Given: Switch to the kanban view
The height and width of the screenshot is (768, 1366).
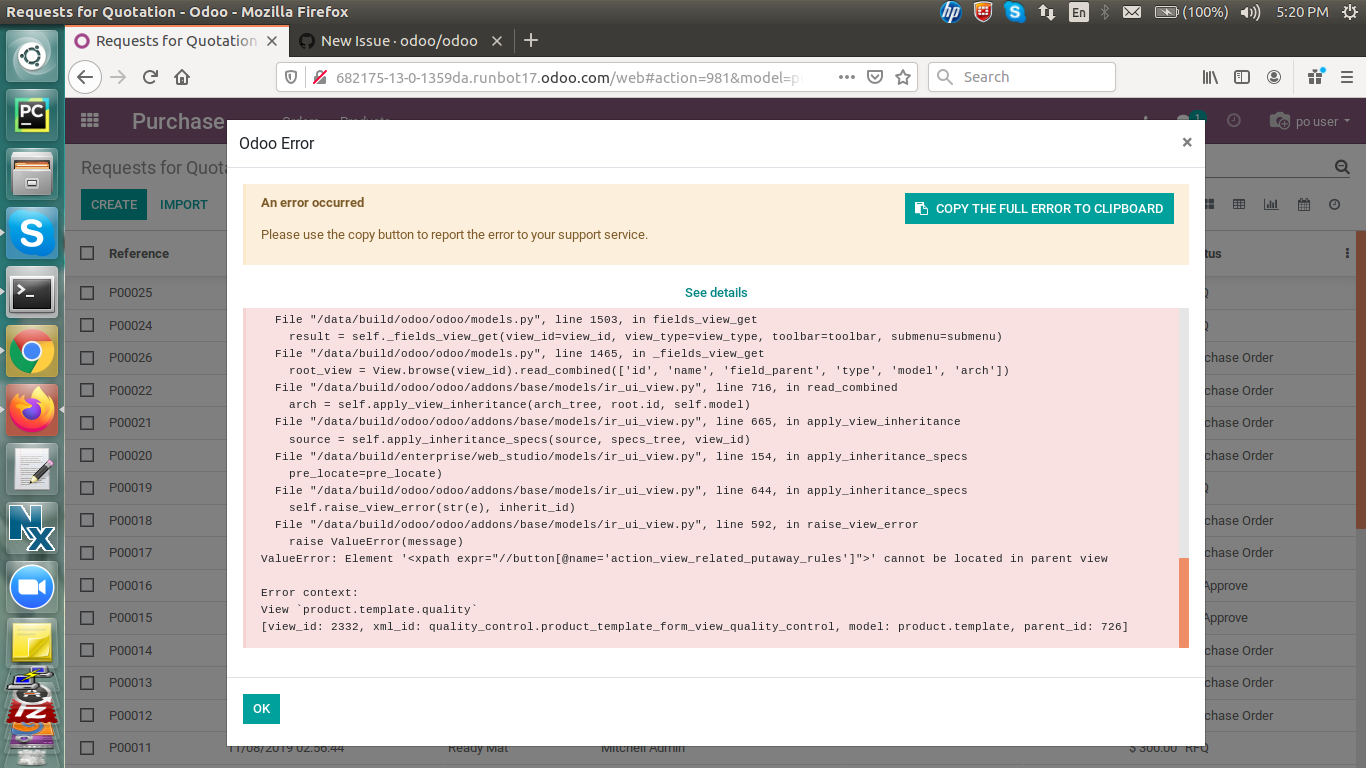Looking at the screenshot, I should point(1208,204).
